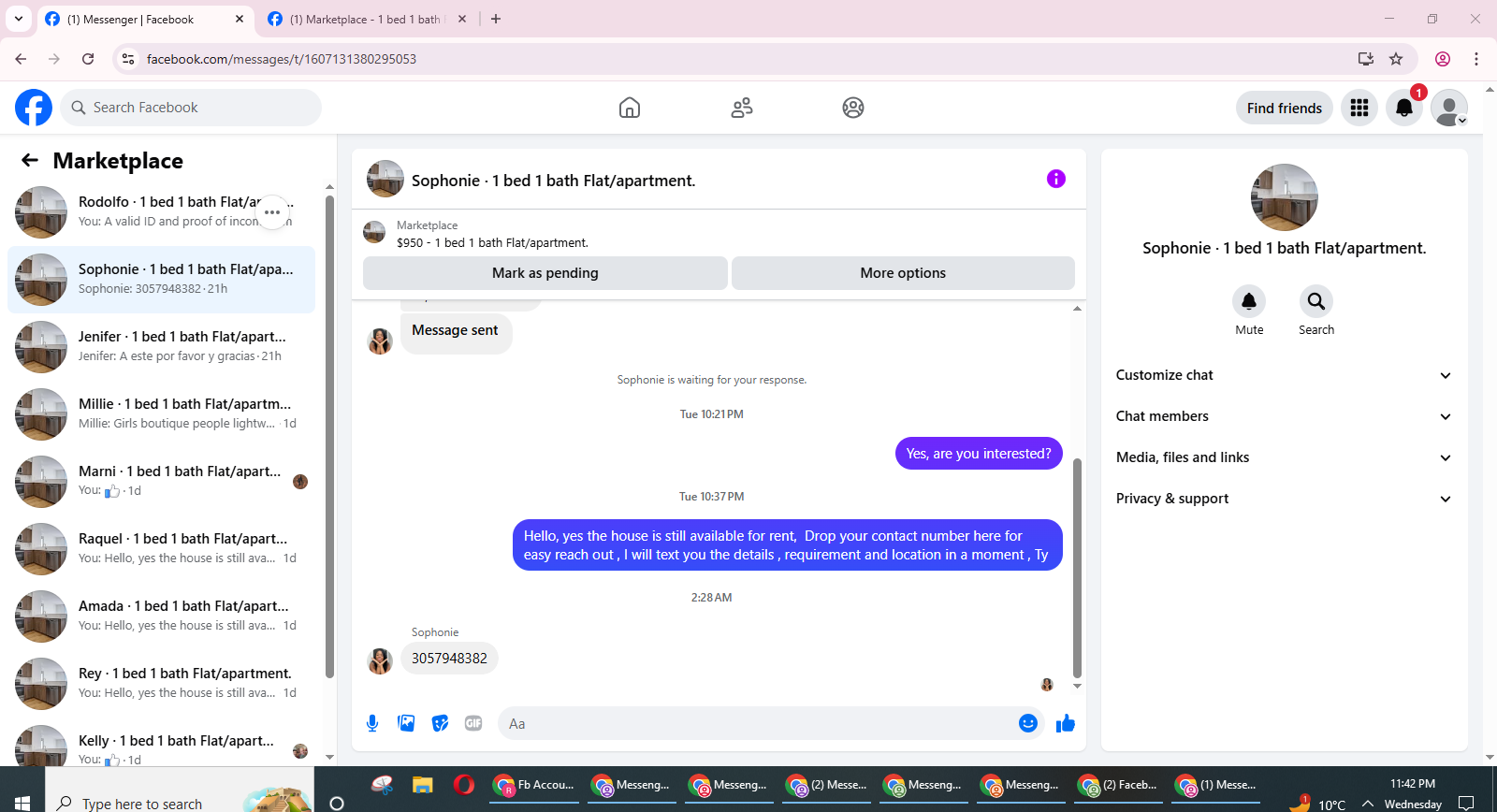Image resolution: width=1497 pixels, height=812 pixels.
Task: Mute the Sophonie conversation
Action: [1249, 301]
